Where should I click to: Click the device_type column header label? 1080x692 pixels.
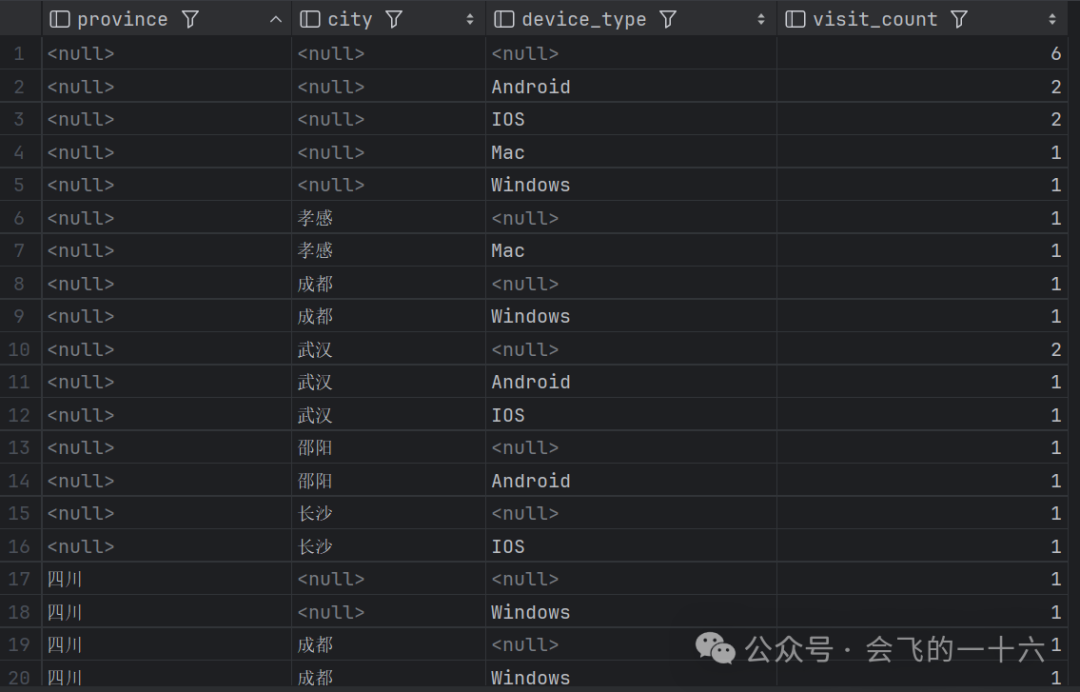pos(584,19)
